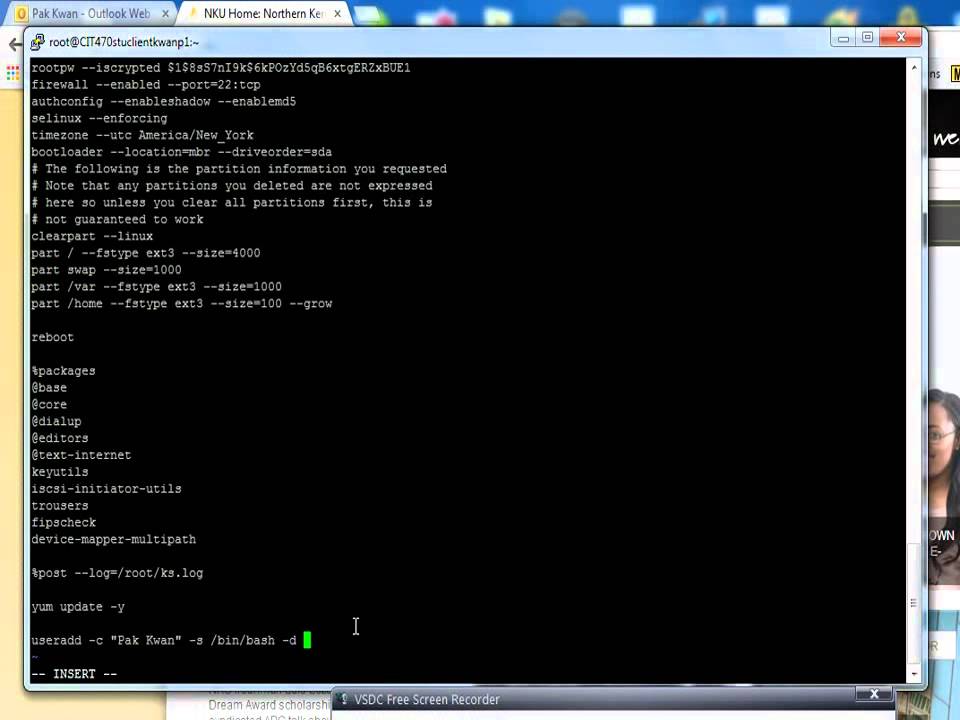Click the '-- INSERT --' vim status line
The image size is (960, 720).
pos(74,674)
